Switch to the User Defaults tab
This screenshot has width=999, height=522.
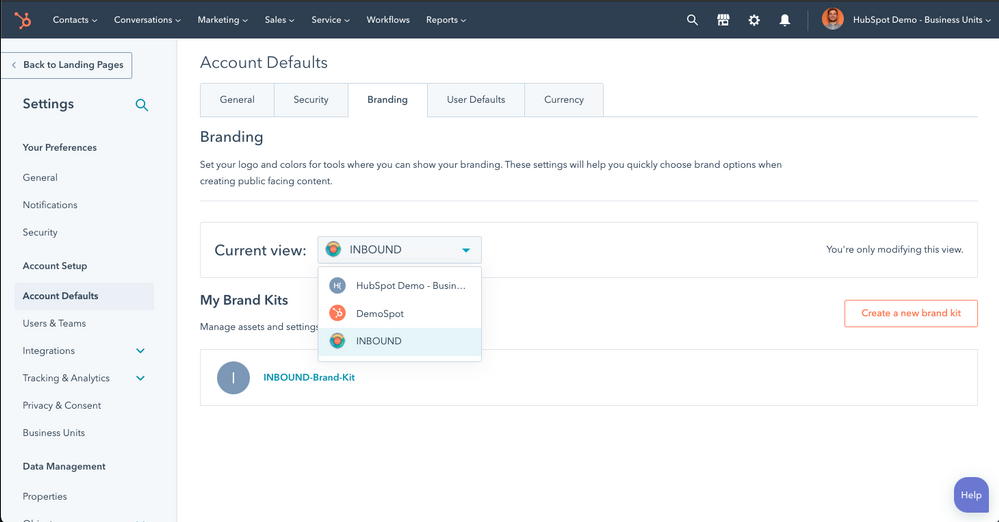476,100
